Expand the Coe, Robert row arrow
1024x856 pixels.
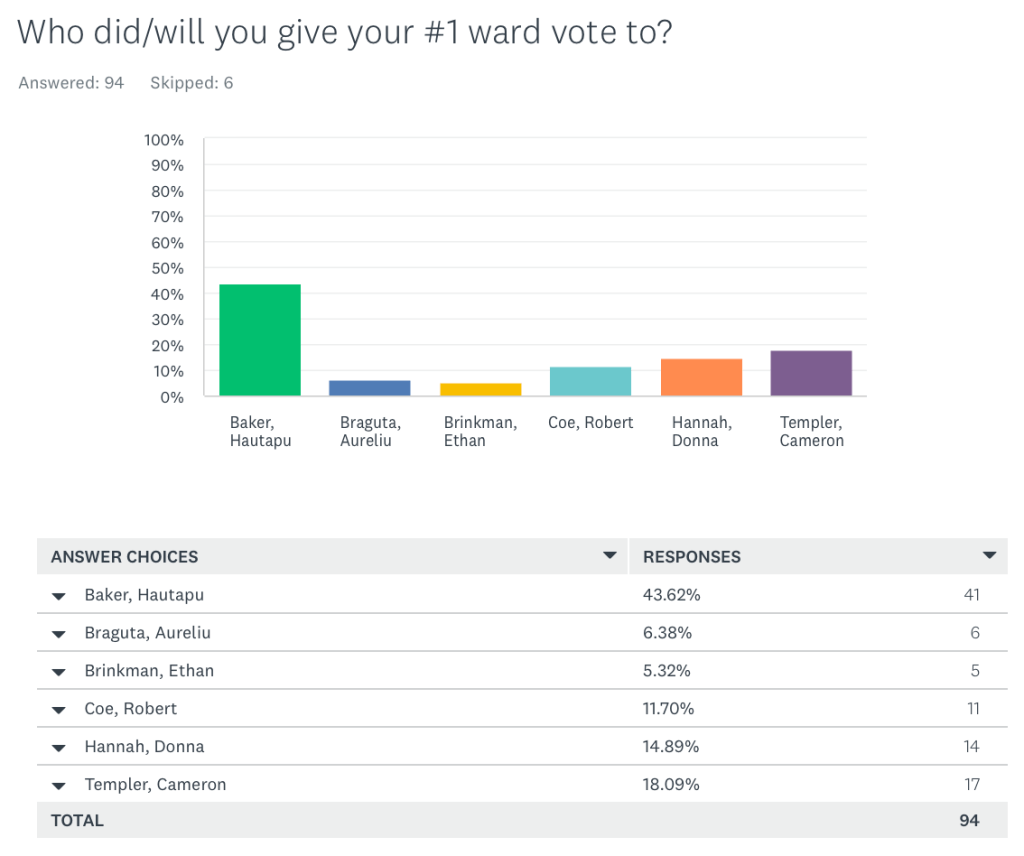59,710
